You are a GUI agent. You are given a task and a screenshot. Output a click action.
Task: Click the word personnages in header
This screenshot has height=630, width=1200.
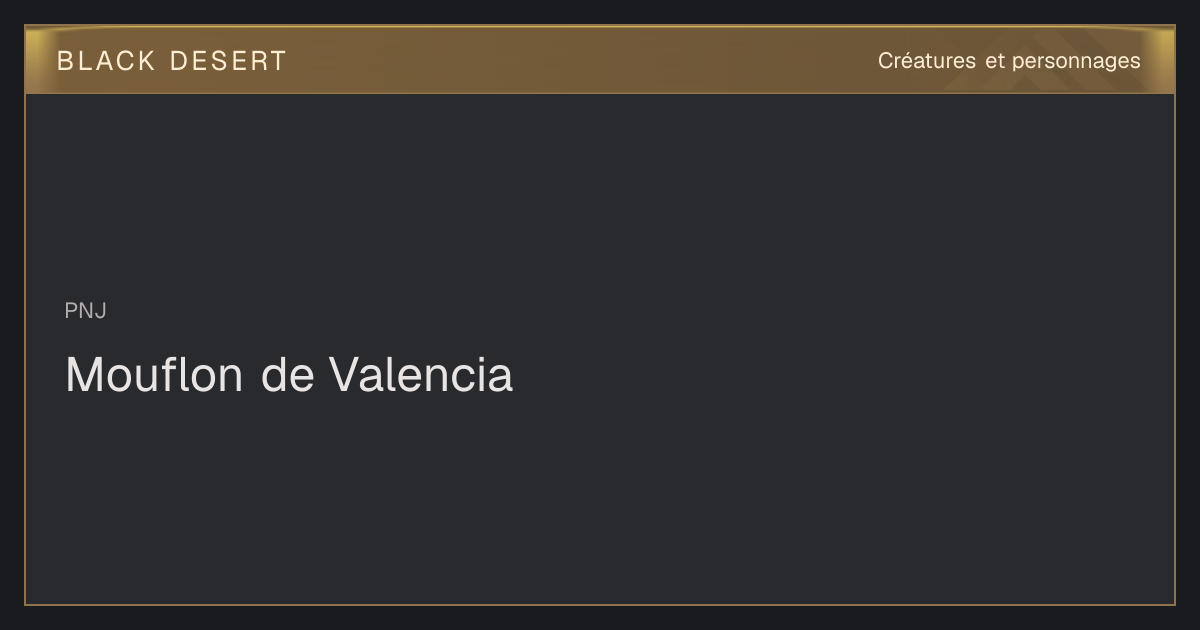coord(1076,61)
